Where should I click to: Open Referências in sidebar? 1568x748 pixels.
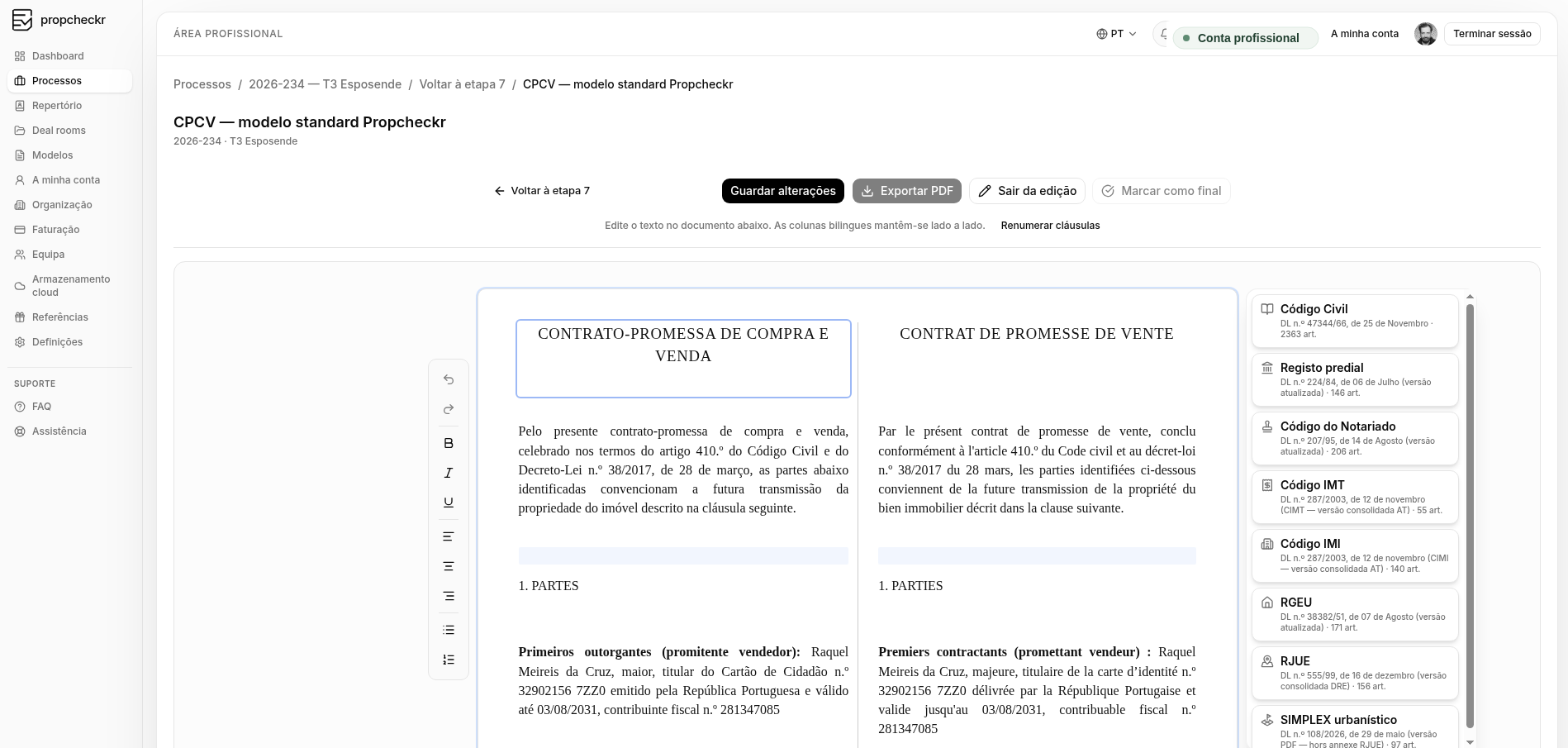click(x=69, y=317)
